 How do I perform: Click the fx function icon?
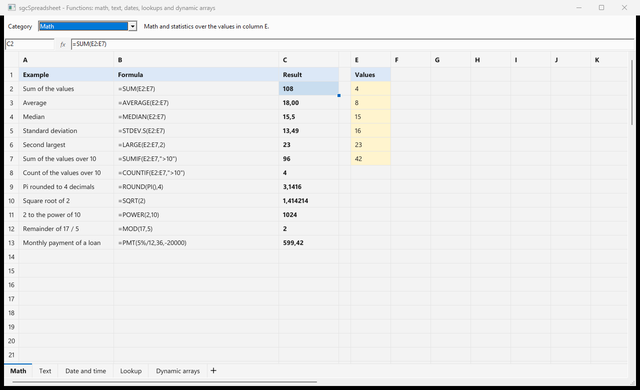tap(62, 44)
